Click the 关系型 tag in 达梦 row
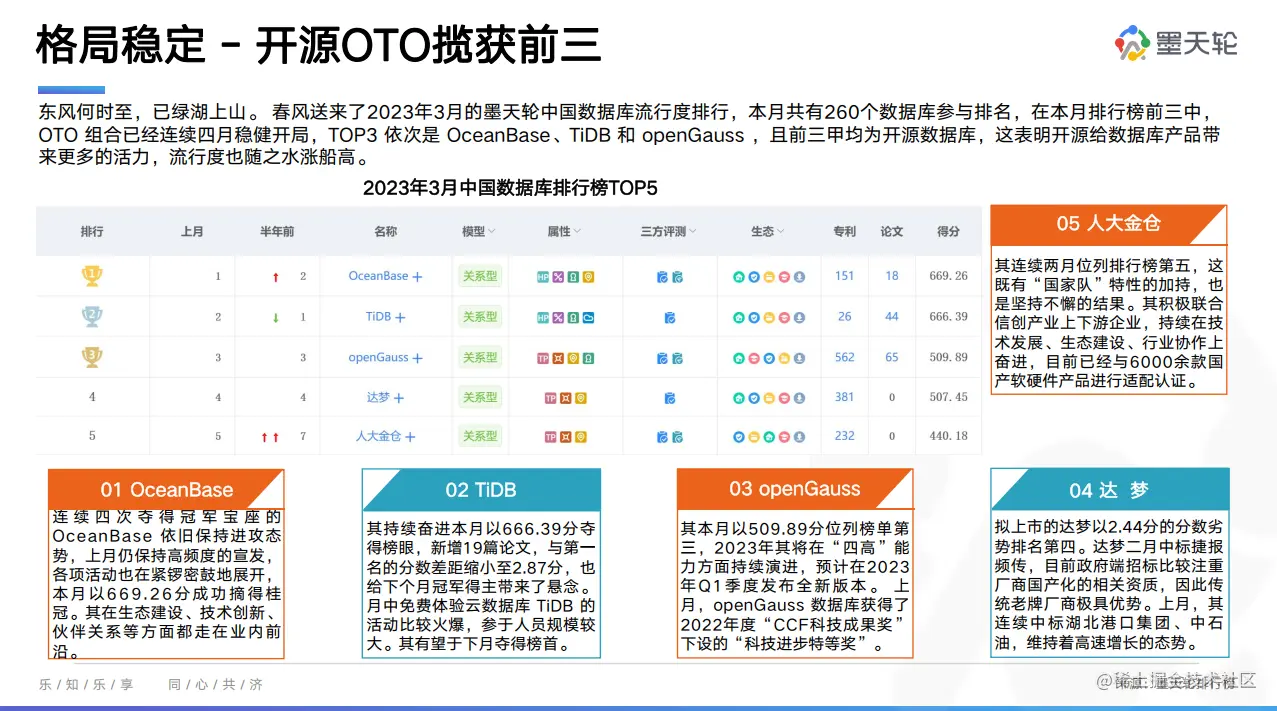 (480, 397)
